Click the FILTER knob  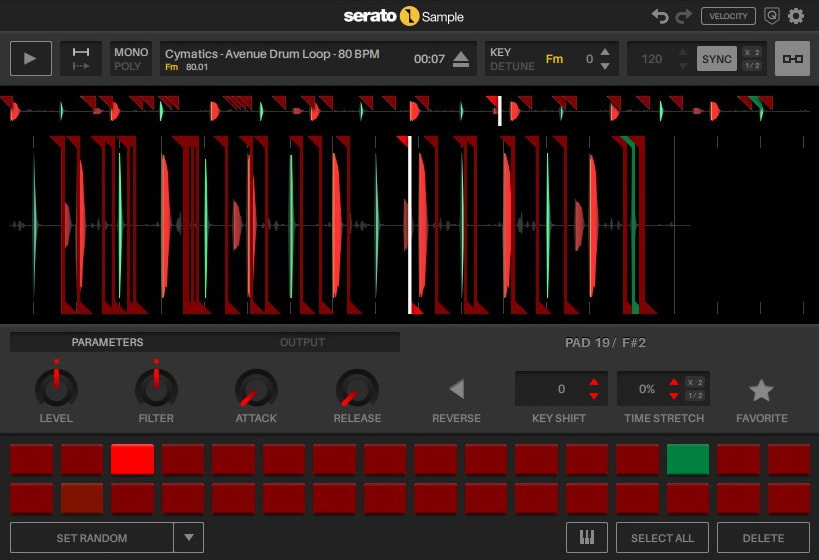pyautogui.click(x=156, y=388)
